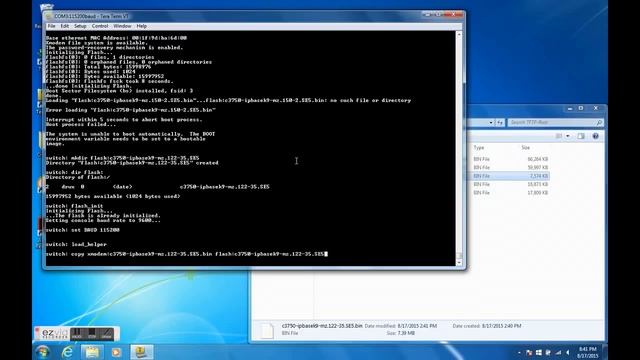Image resolution: width=640 pixels, height=360 pixels.
Task: Open the Windows Explorer taskbar button
Action: pyautogui.click(x=92, y=352)
